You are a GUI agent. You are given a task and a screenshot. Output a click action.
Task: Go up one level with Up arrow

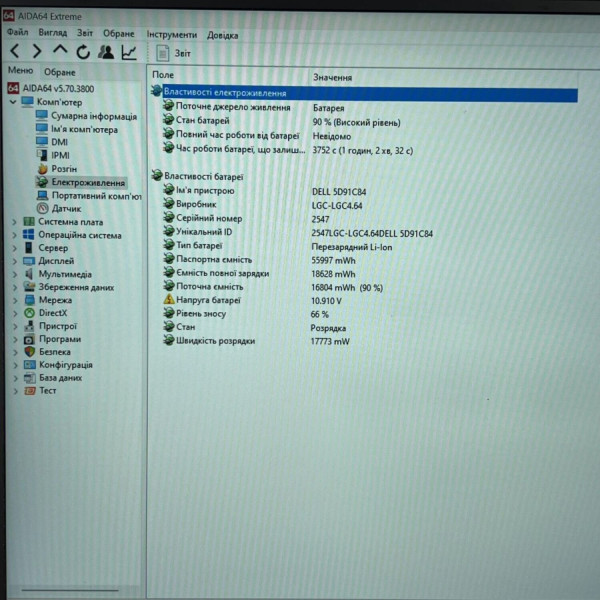pyautogui.click(x=60, y=50)
